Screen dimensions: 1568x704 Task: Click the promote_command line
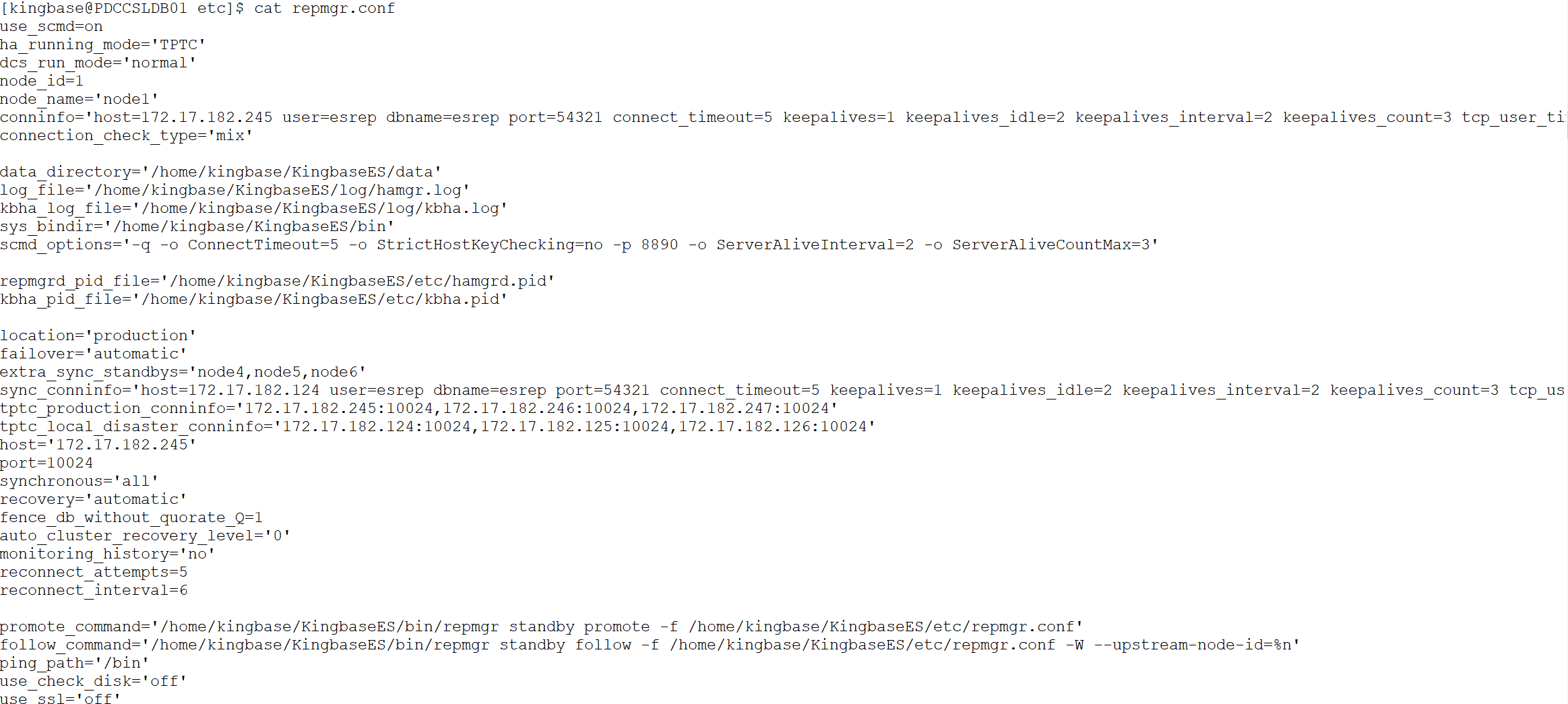541,627
